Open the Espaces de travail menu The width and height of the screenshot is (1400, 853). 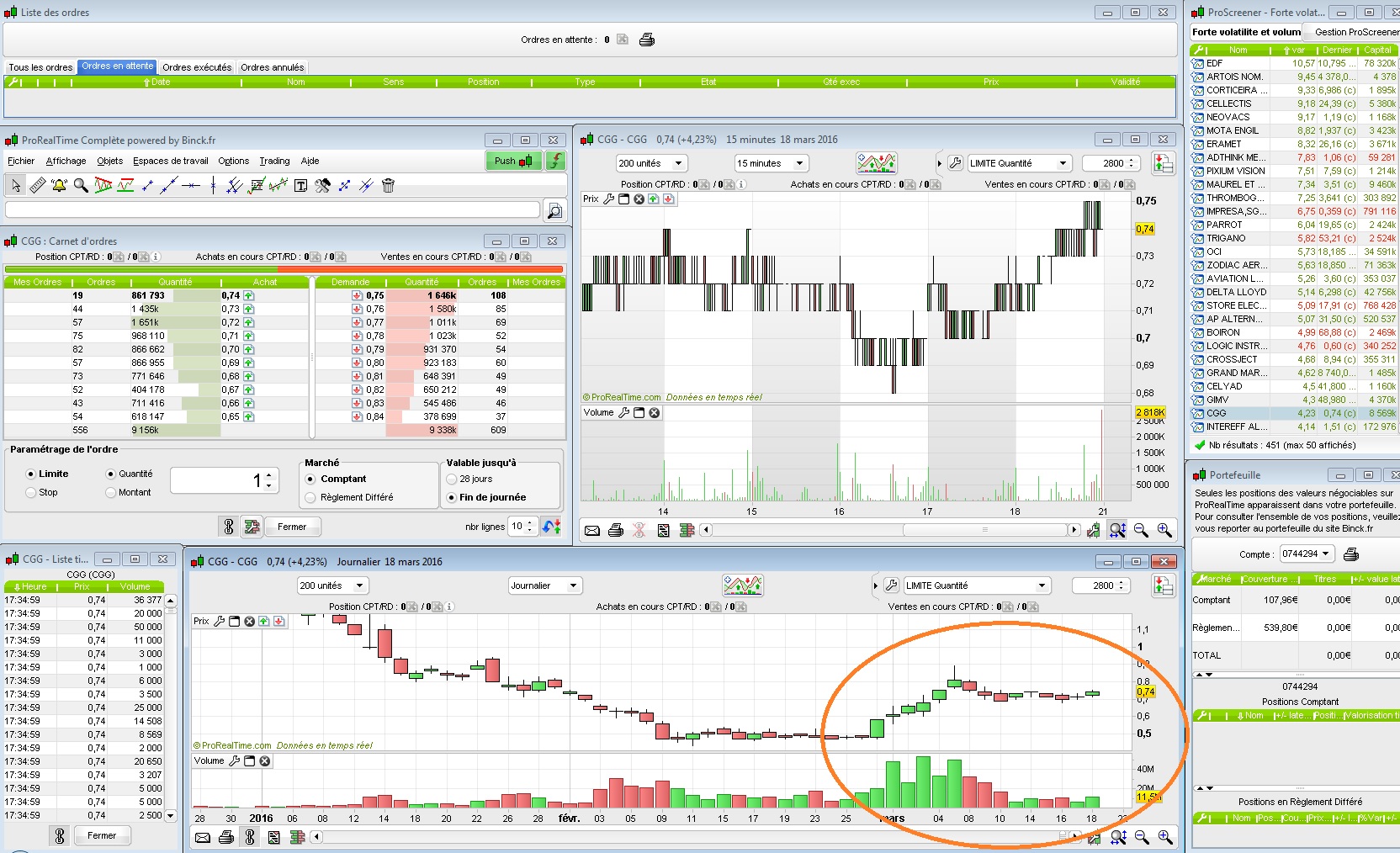(x=171, y=161)
